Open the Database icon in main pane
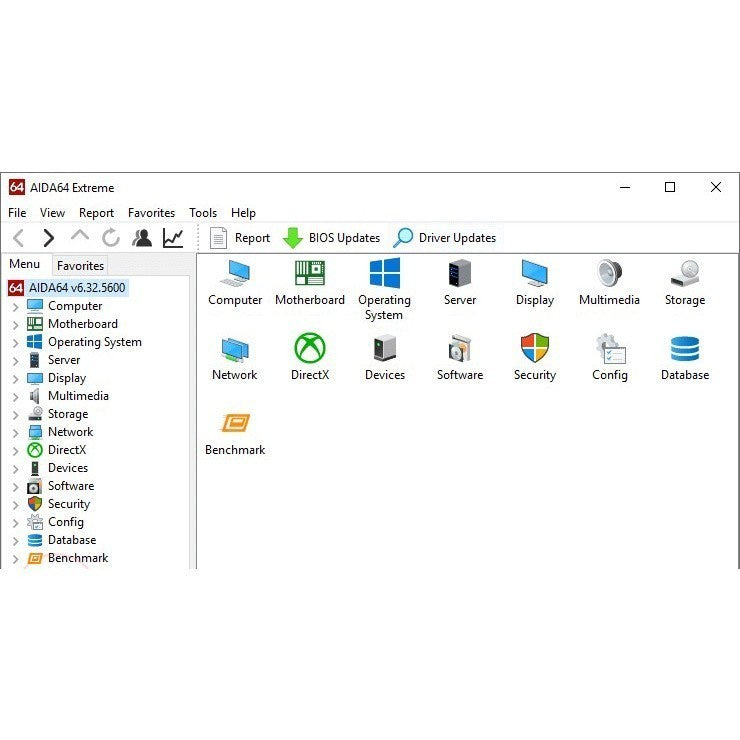 click(685, 349)
